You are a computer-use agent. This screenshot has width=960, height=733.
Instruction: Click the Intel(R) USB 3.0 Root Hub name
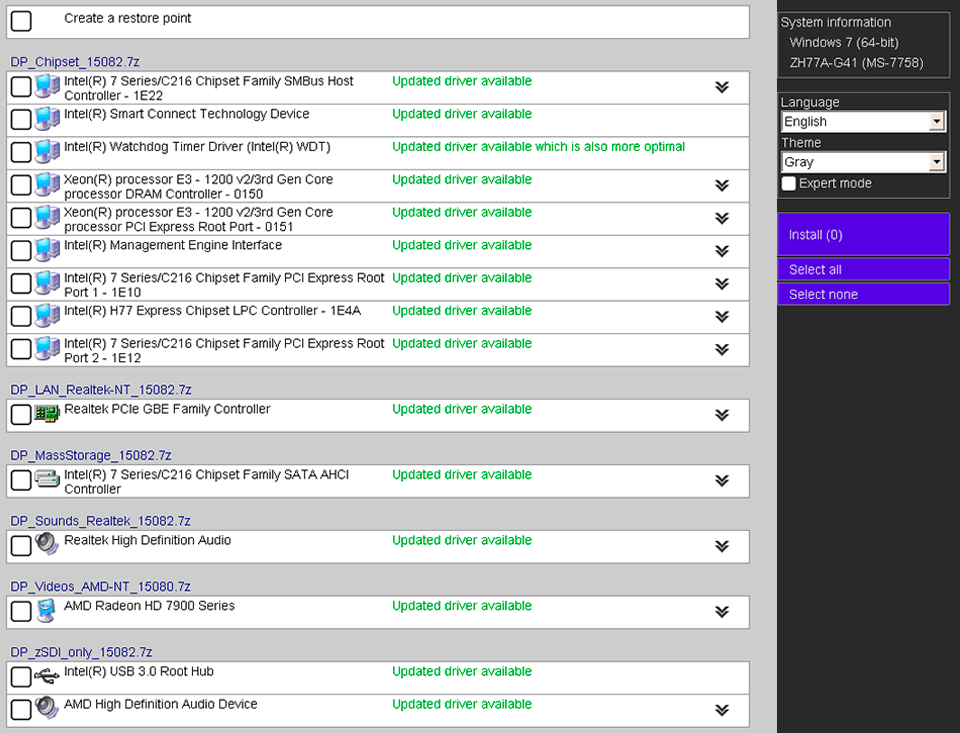point(139,672)
